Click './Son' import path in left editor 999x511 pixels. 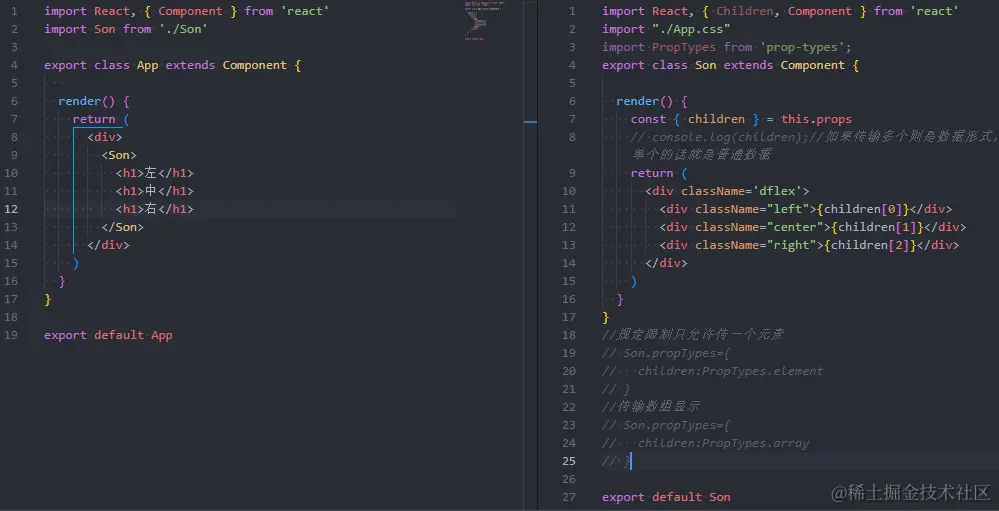click(x=183, y=29)
